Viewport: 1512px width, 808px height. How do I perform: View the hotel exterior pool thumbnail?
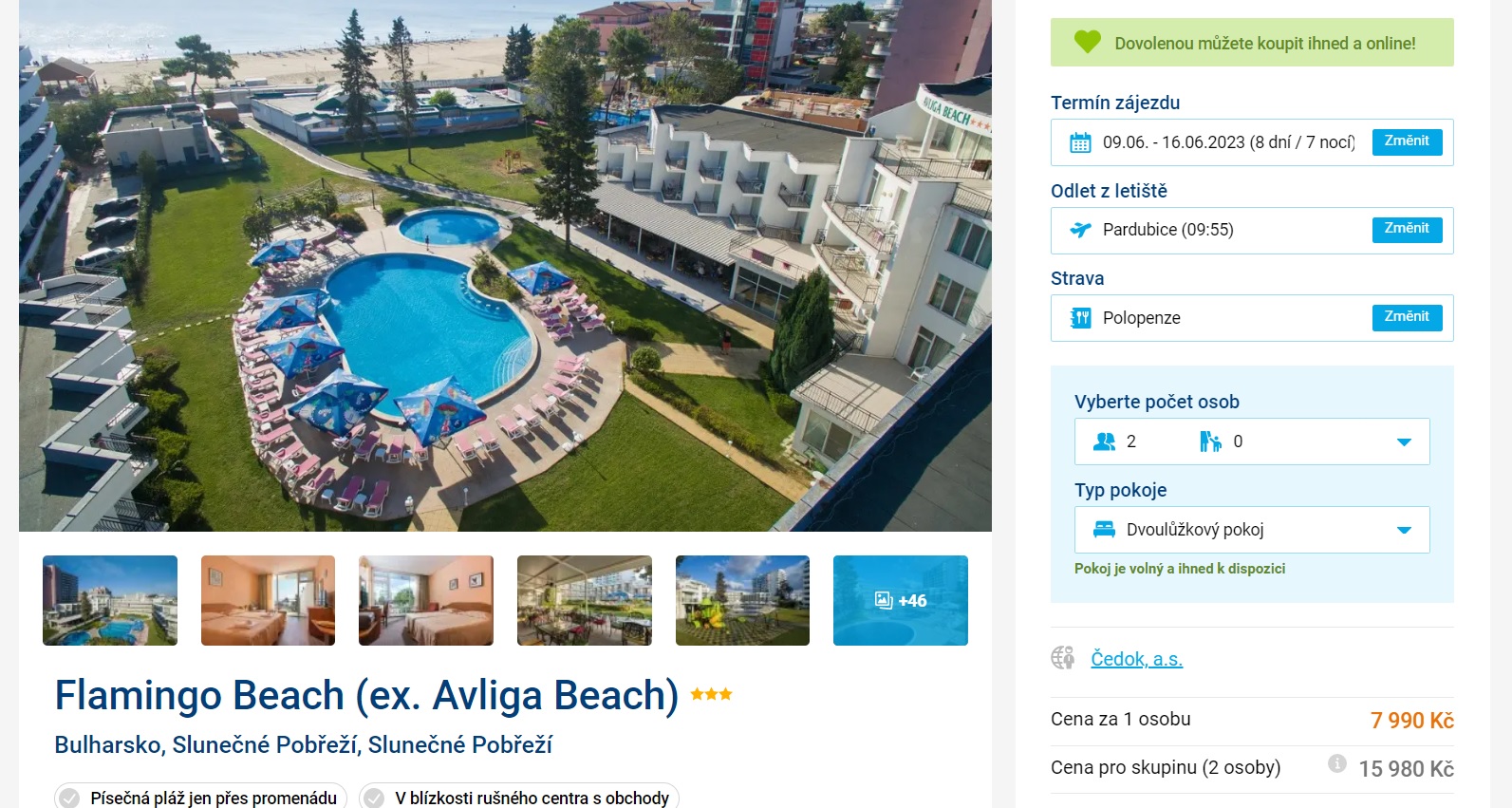click(110, 600)
